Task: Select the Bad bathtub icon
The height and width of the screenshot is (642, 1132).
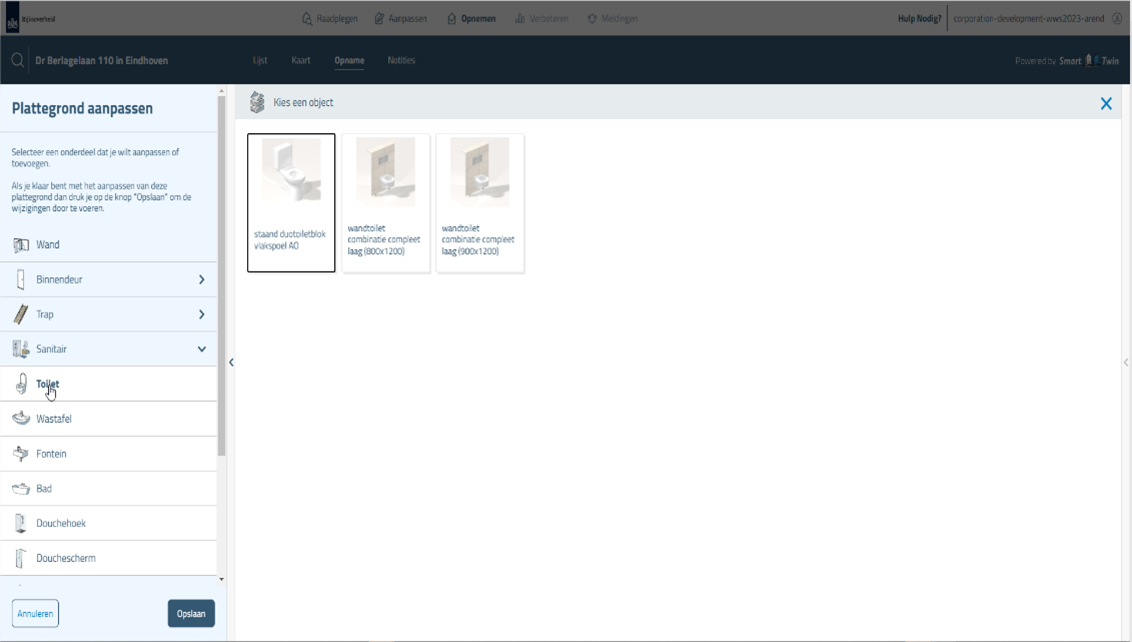Action: click(x=21, y=489)
